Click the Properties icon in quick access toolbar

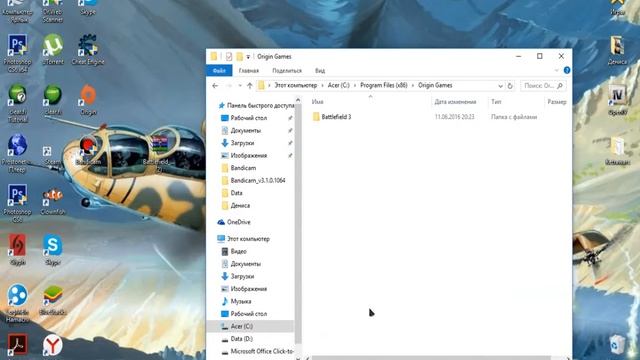tap(229, 56)
